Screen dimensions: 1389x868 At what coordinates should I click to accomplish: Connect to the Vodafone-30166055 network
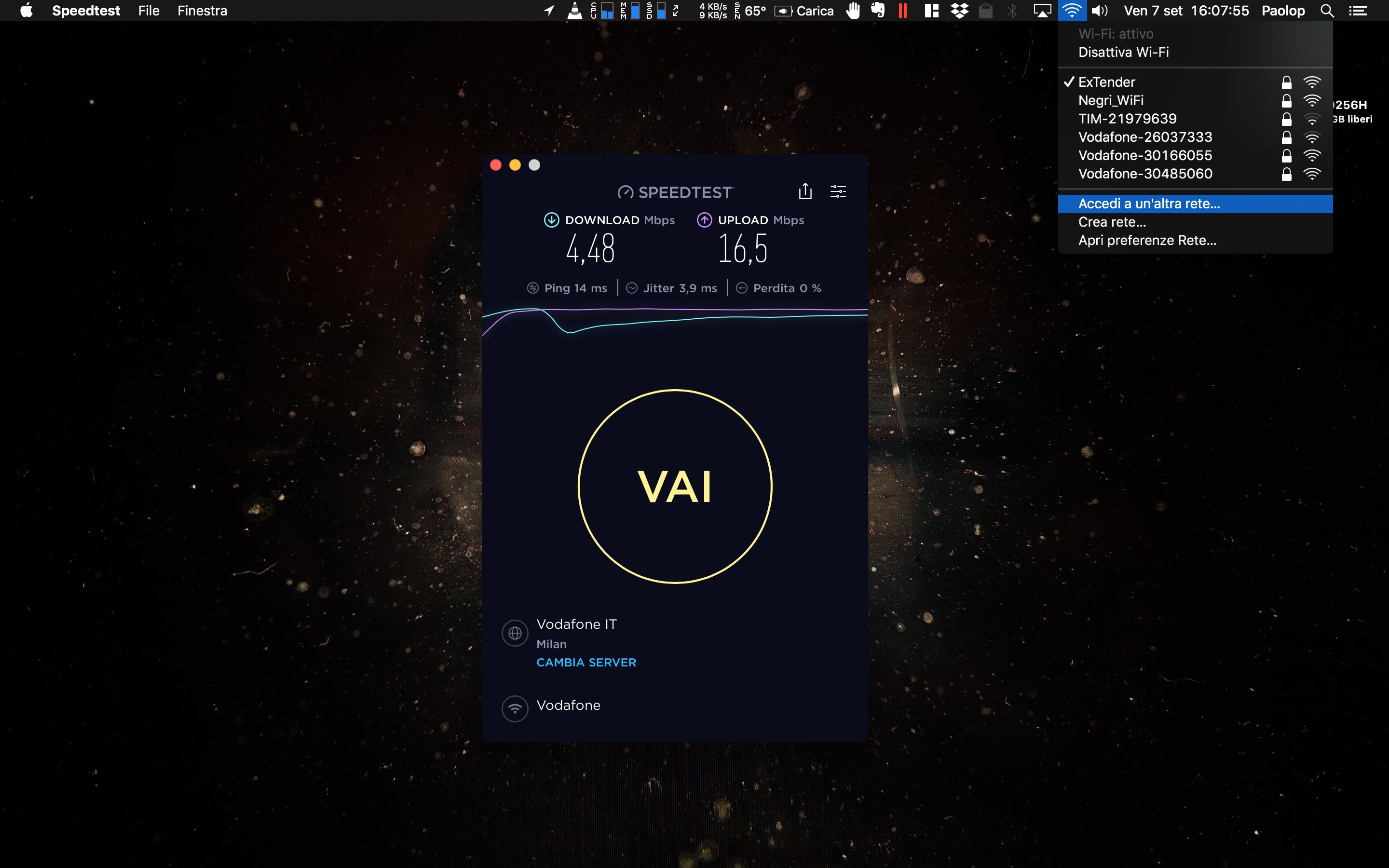click(x=1195, y=156)
